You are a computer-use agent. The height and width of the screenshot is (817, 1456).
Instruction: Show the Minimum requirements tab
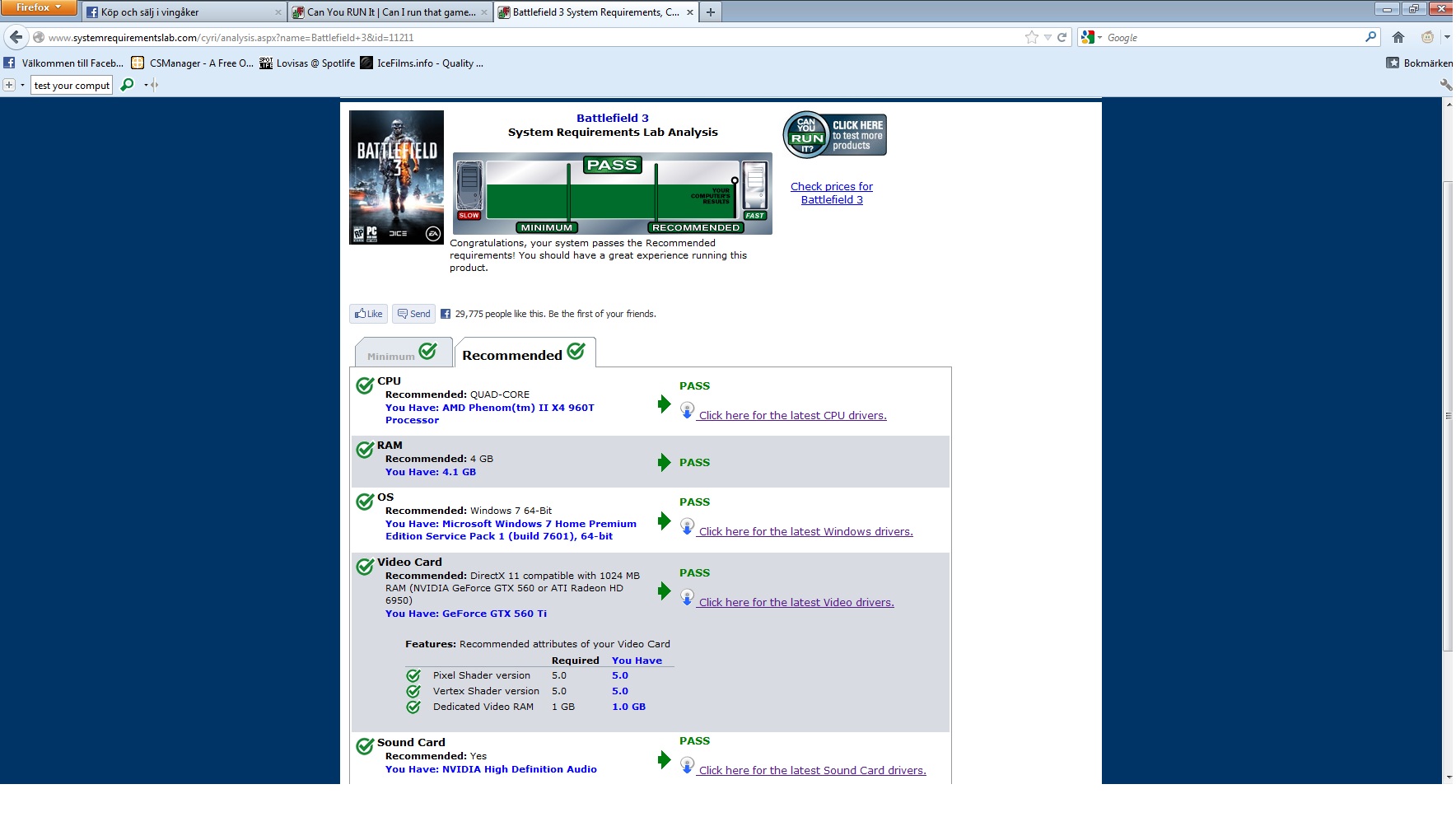[x=403, y=352]
